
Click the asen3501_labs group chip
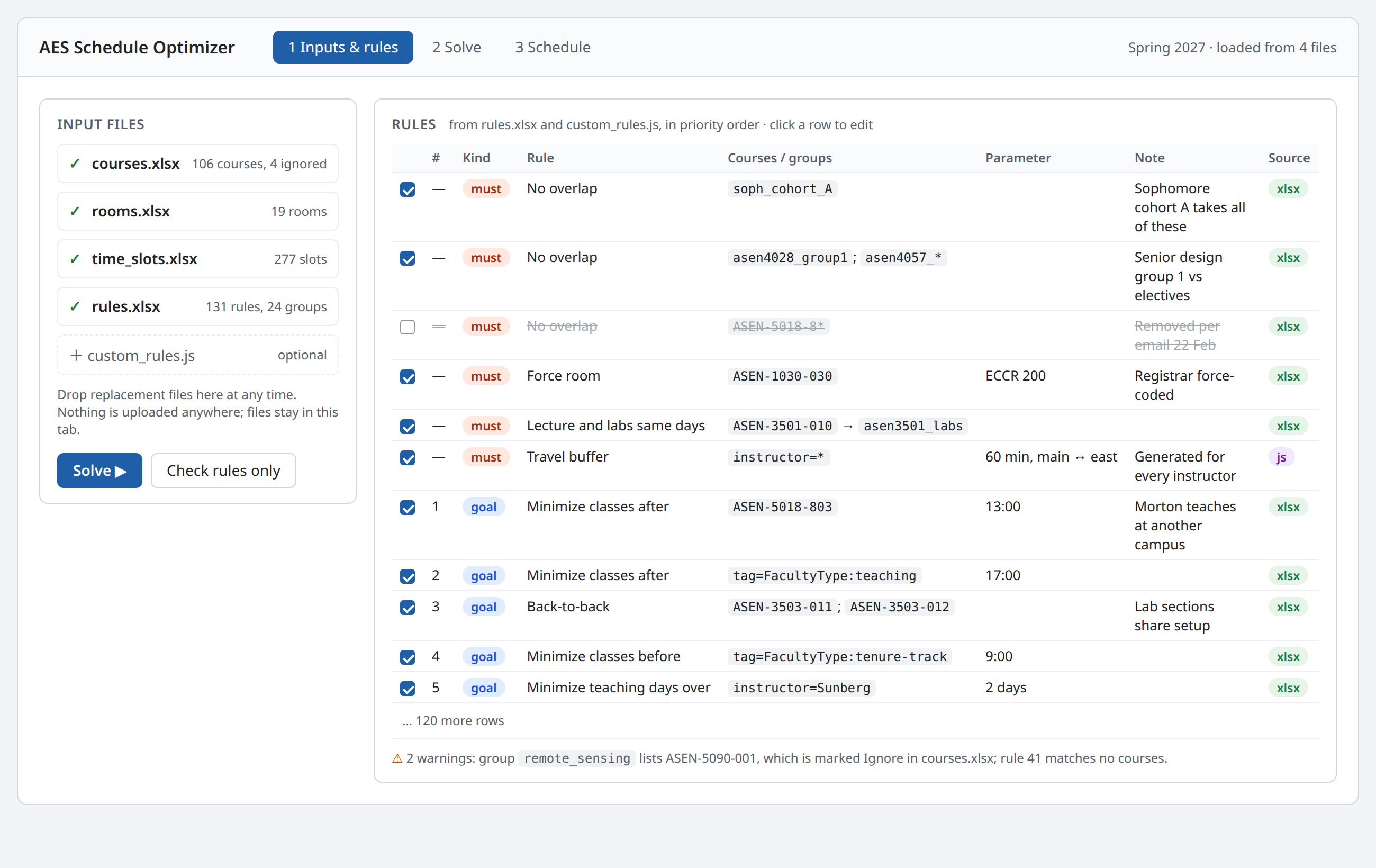pos(912,426)
